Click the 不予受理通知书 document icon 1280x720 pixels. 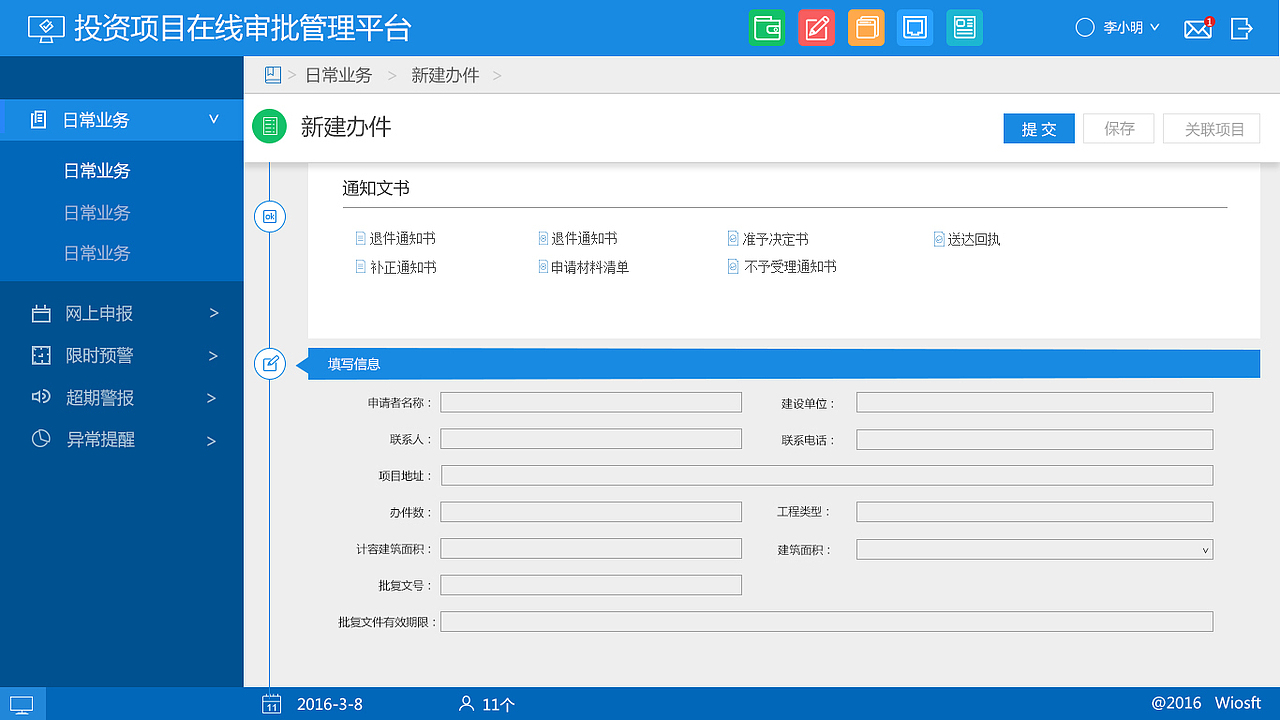pos(733,267)
